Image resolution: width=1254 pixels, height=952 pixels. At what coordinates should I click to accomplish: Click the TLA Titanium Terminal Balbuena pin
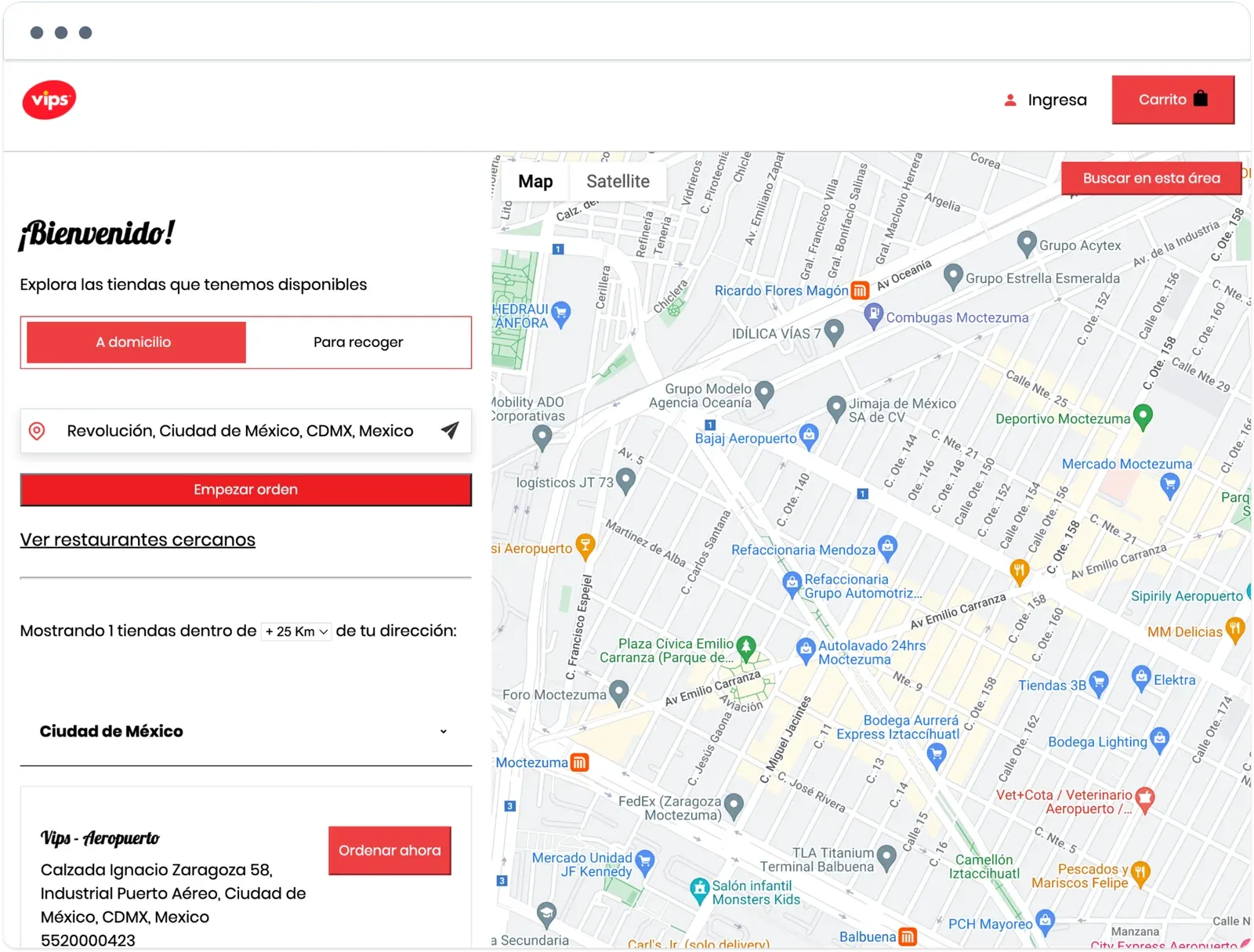tap(886, 857)
